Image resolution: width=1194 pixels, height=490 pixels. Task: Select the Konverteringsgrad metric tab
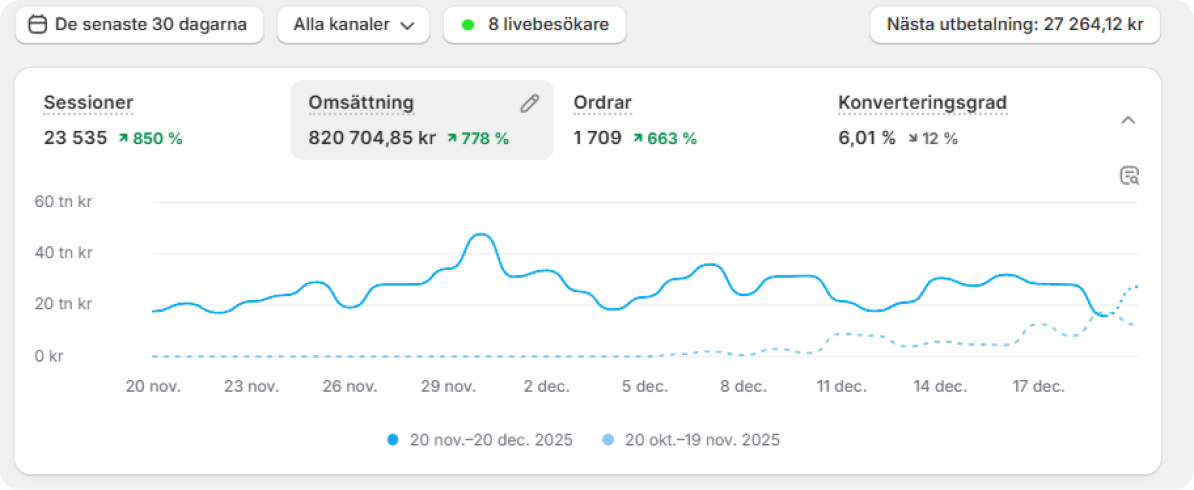[921, 103]
